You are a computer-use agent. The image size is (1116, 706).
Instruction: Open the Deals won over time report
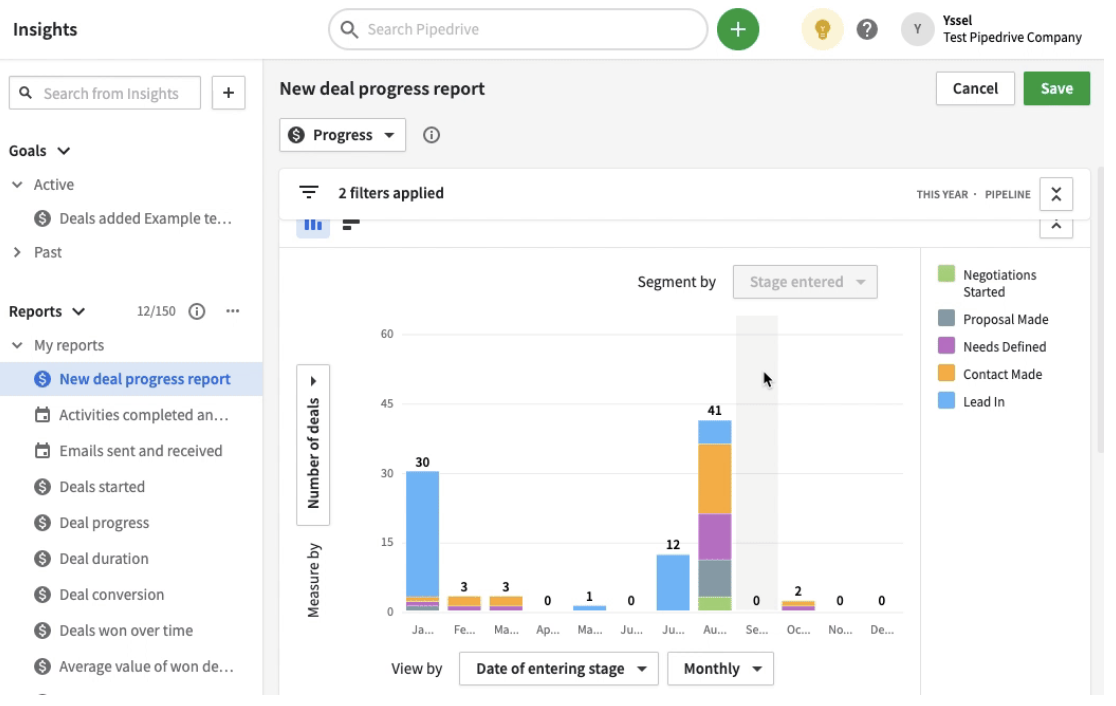pos(121,630)
